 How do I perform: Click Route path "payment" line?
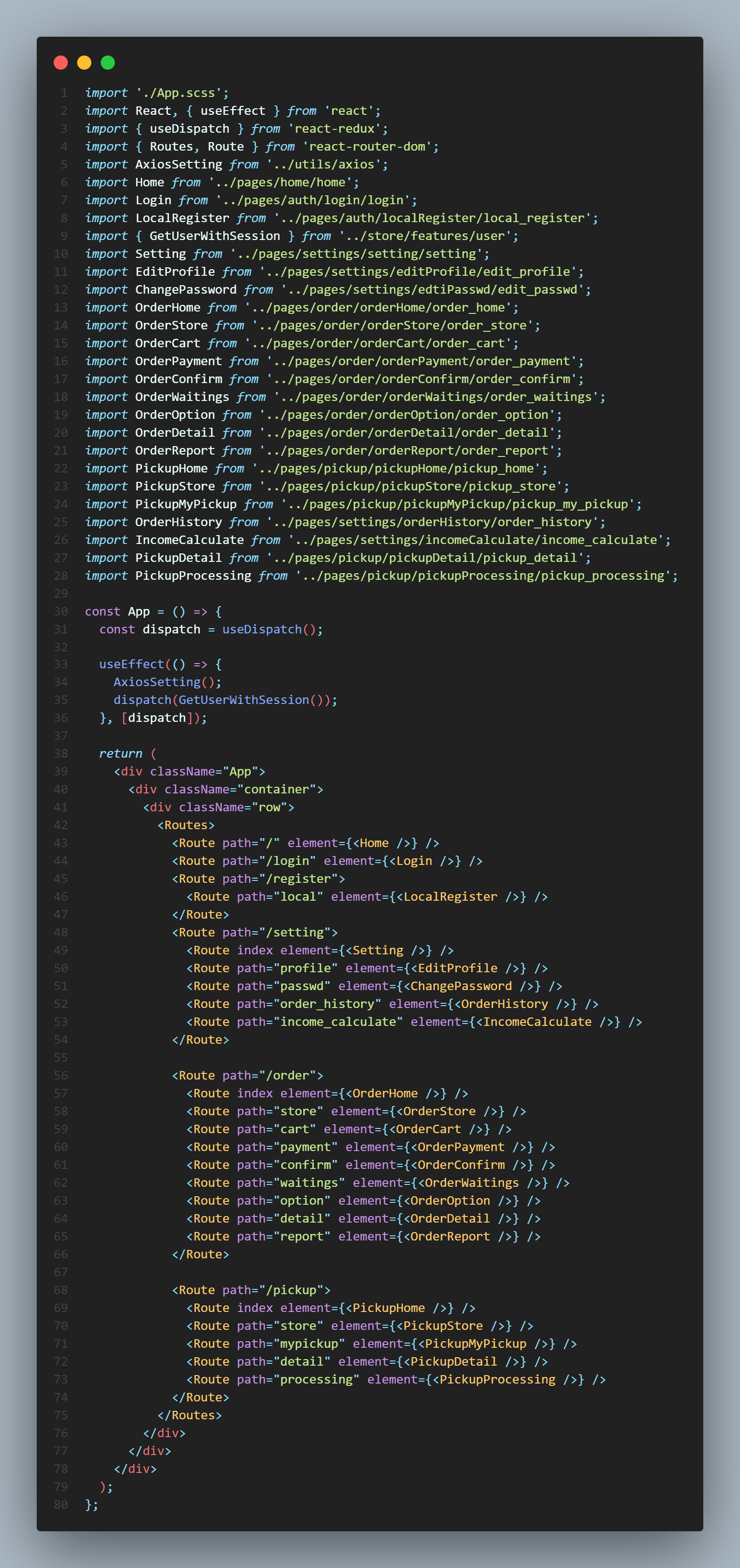pos(371,1147)
